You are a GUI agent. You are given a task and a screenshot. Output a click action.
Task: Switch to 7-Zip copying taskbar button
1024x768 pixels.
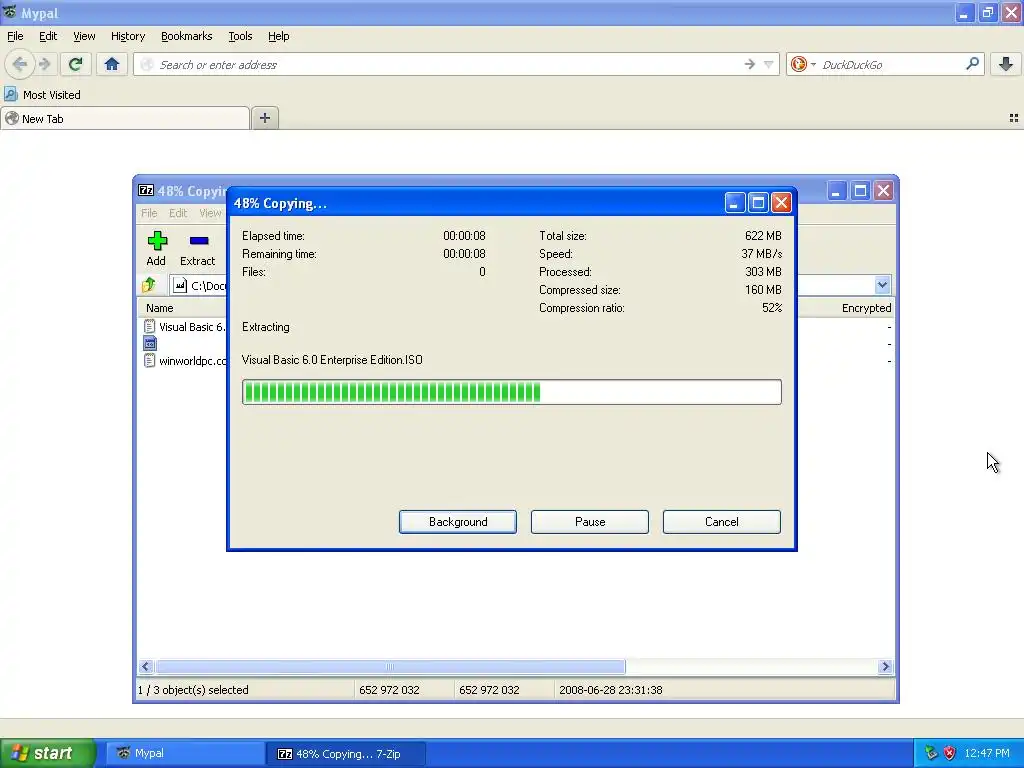(346, 754)
